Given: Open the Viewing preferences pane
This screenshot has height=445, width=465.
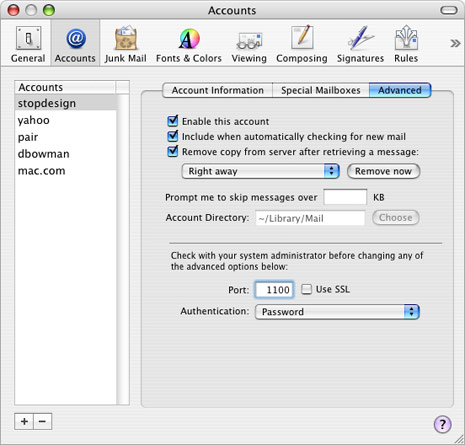Looking at the screenshot, I should coord(249,44).
